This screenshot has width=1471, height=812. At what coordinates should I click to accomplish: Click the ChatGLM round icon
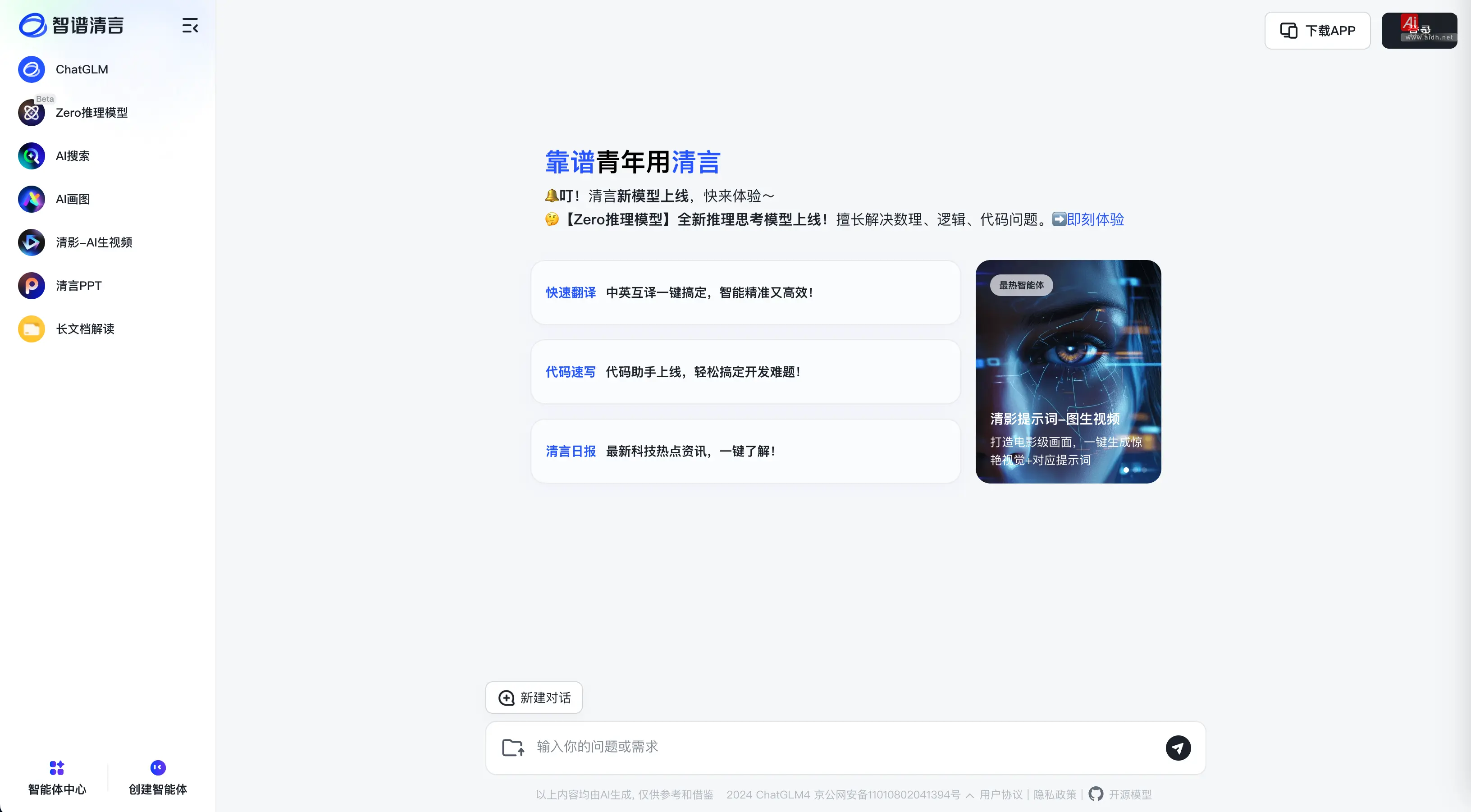(32, 69)
